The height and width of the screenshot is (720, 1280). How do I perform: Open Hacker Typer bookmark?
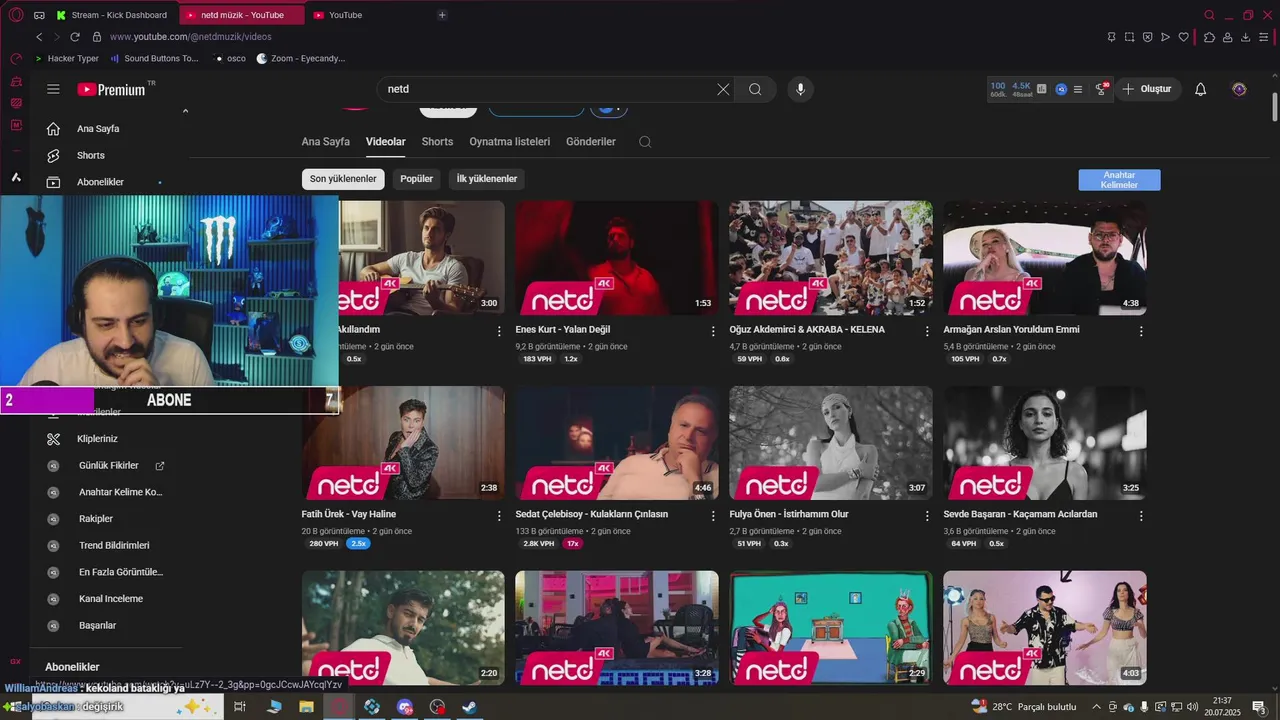66,59
